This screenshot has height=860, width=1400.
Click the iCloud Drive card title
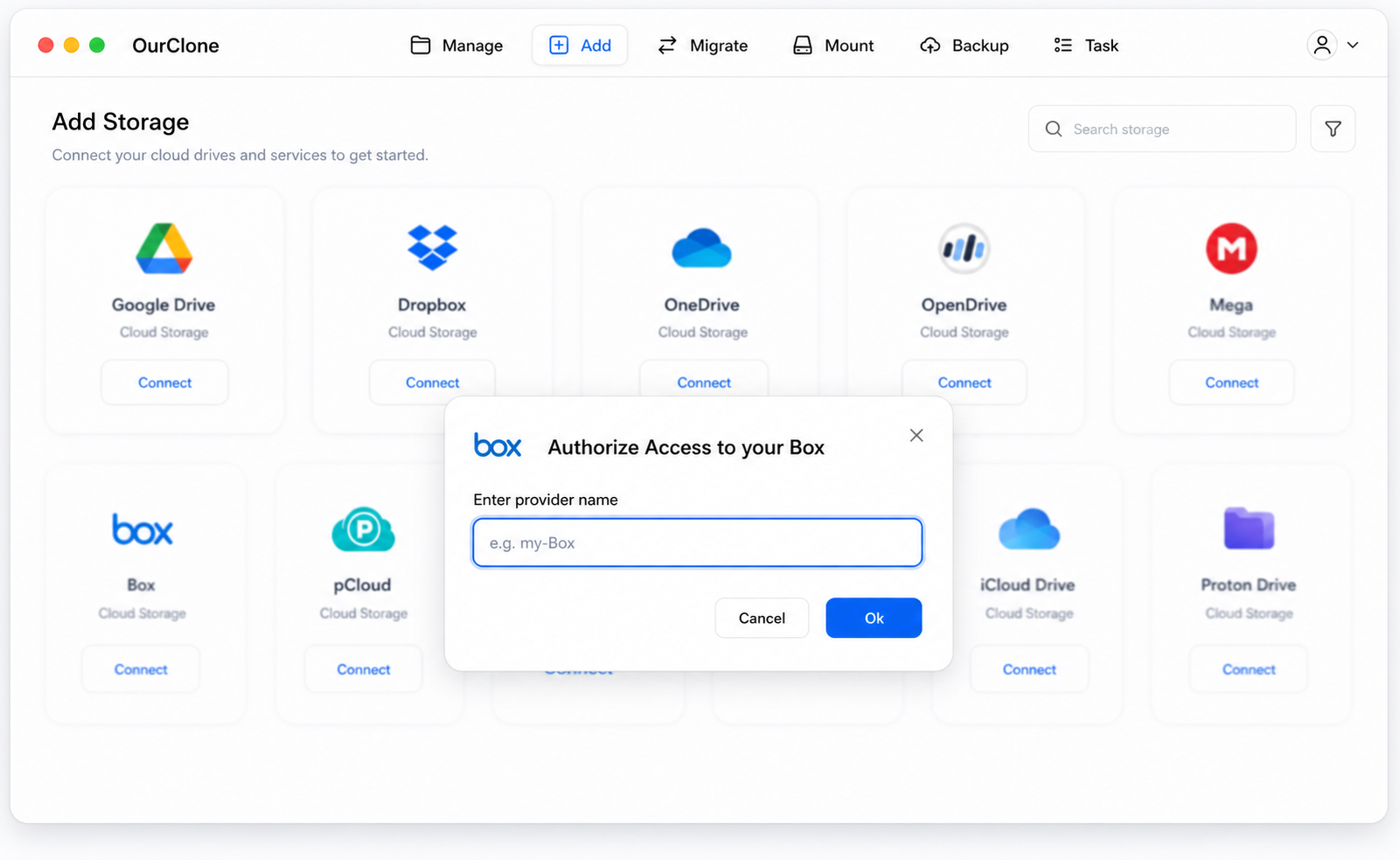click(1027, 584)
